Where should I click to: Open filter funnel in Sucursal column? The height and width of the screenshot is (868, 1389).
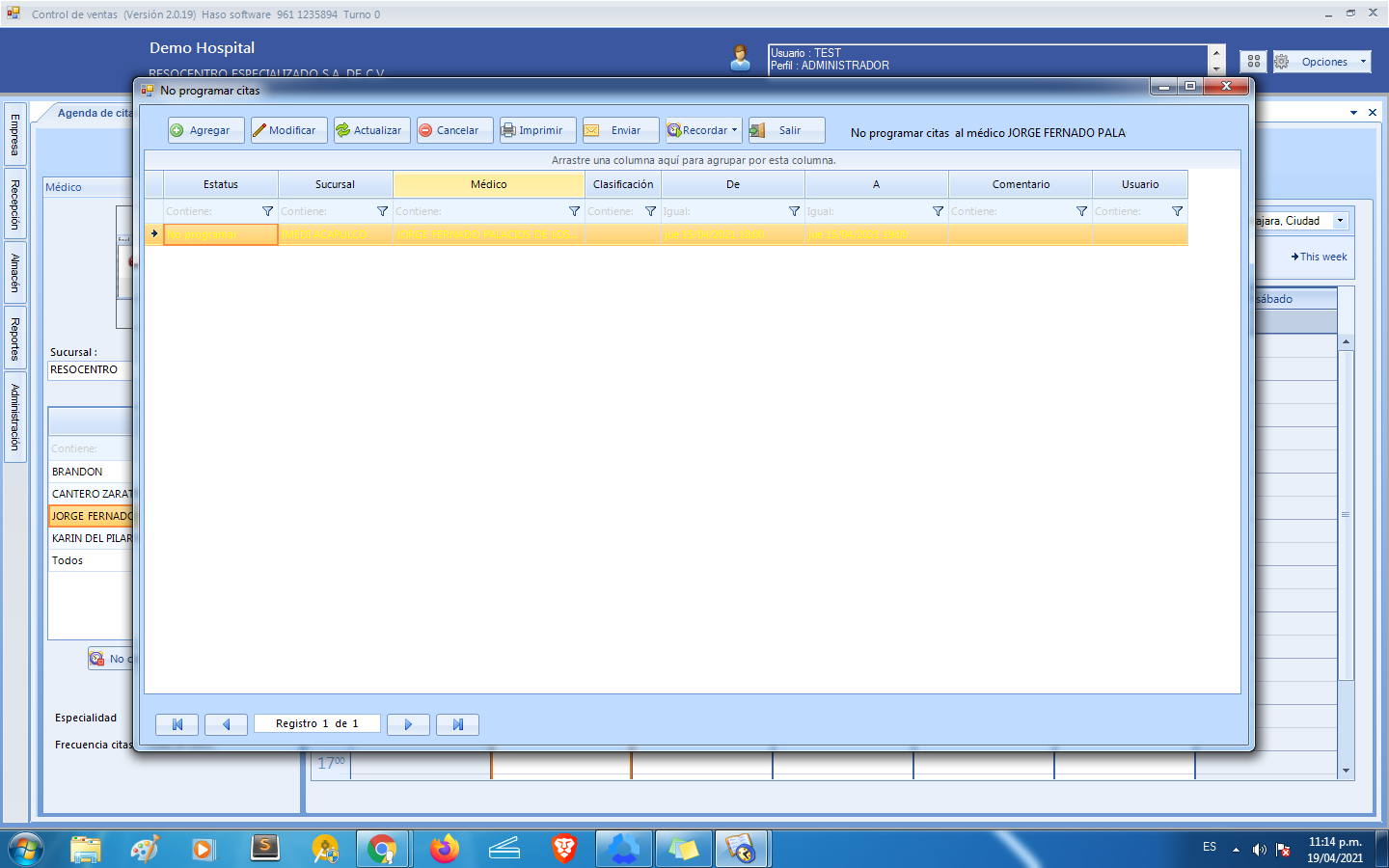click(x=382, y=211)
